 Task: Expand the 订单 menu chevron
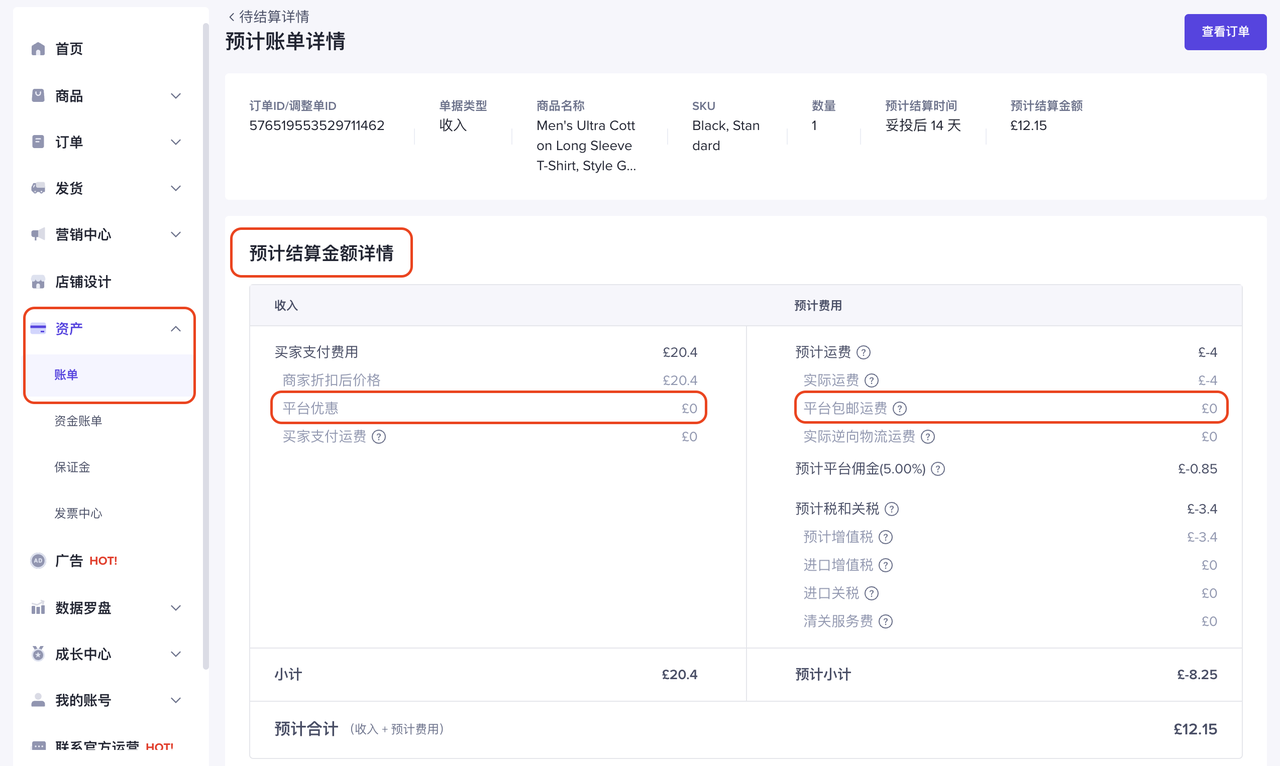pyautogui.click(x=176, y=142)
